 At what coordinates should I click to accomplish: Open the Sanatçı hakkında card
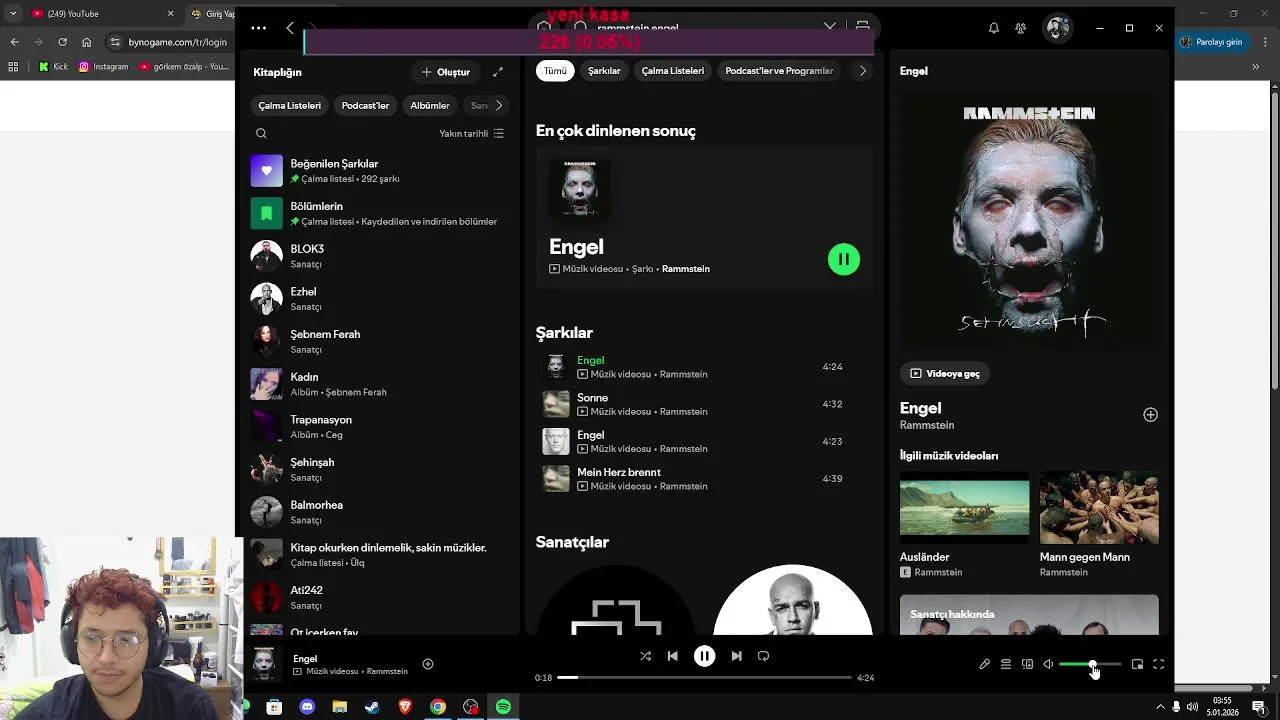coord(1029,615)
